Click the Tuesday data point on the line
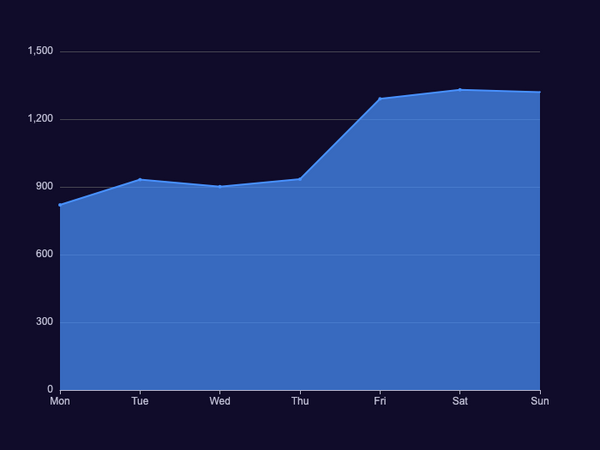The image size is (600, 450). (140, 179)
